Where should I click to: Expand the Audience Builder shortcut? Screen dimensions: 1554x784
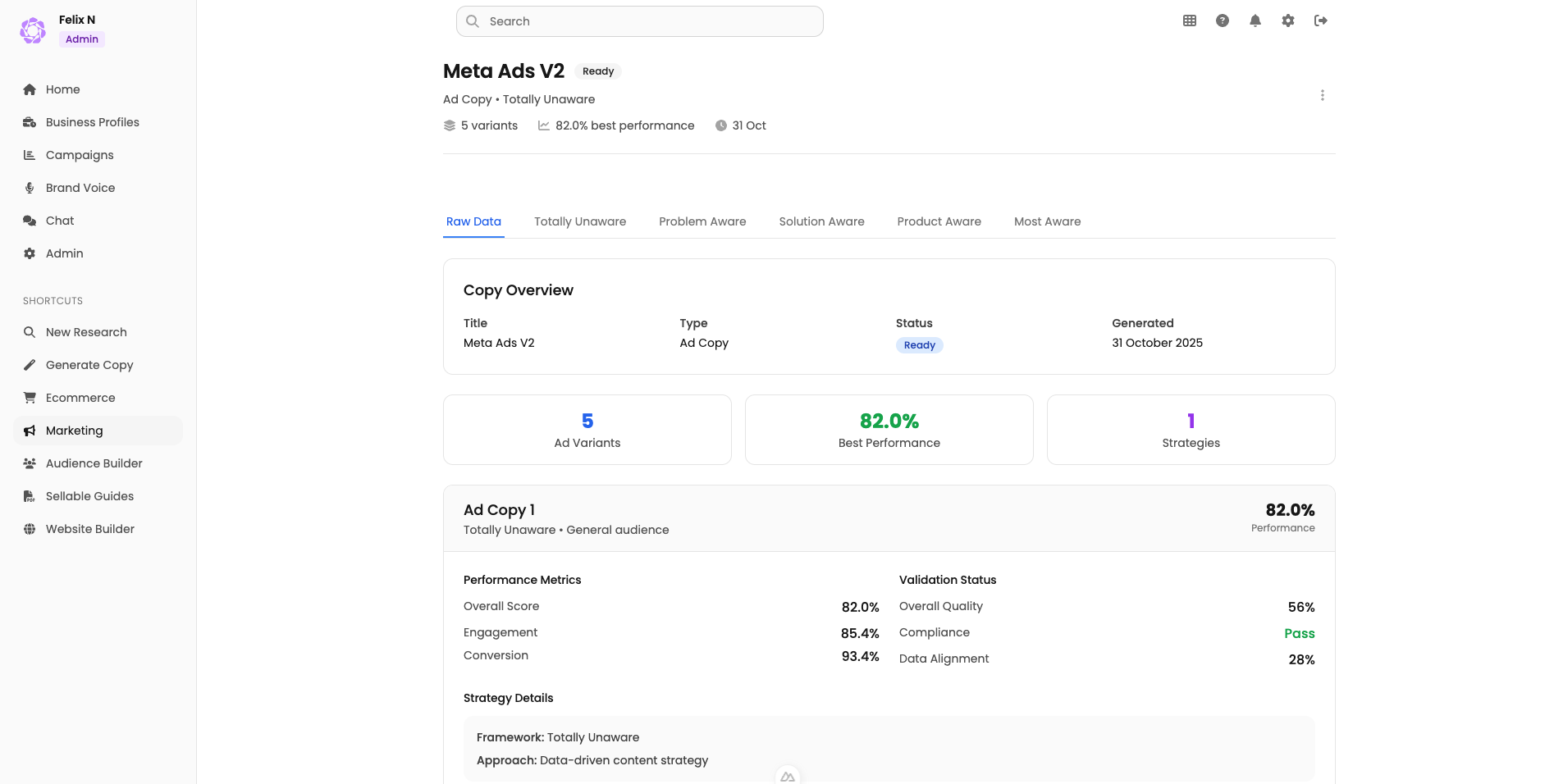[x=93, y=463]
